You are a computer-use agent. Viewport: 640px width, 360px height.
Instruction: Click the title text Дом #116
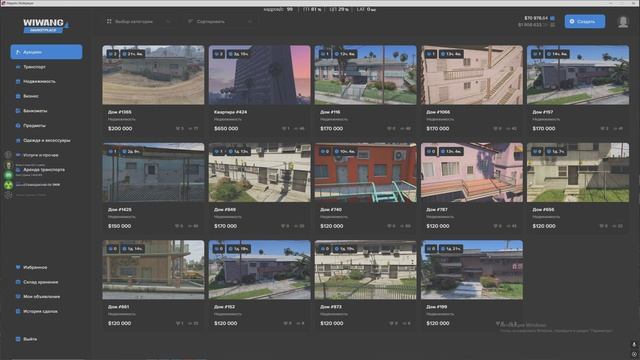coord(330,112)
